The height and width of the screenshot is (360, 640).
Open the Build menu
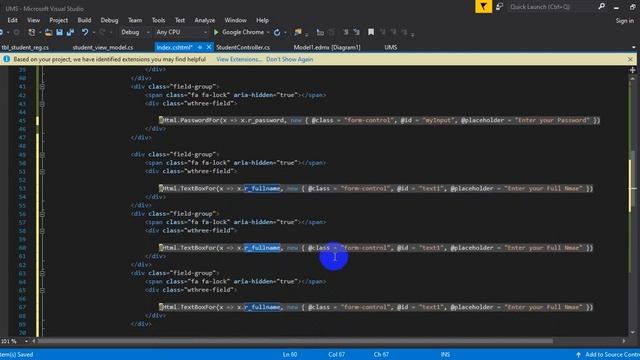pos(84,20)
